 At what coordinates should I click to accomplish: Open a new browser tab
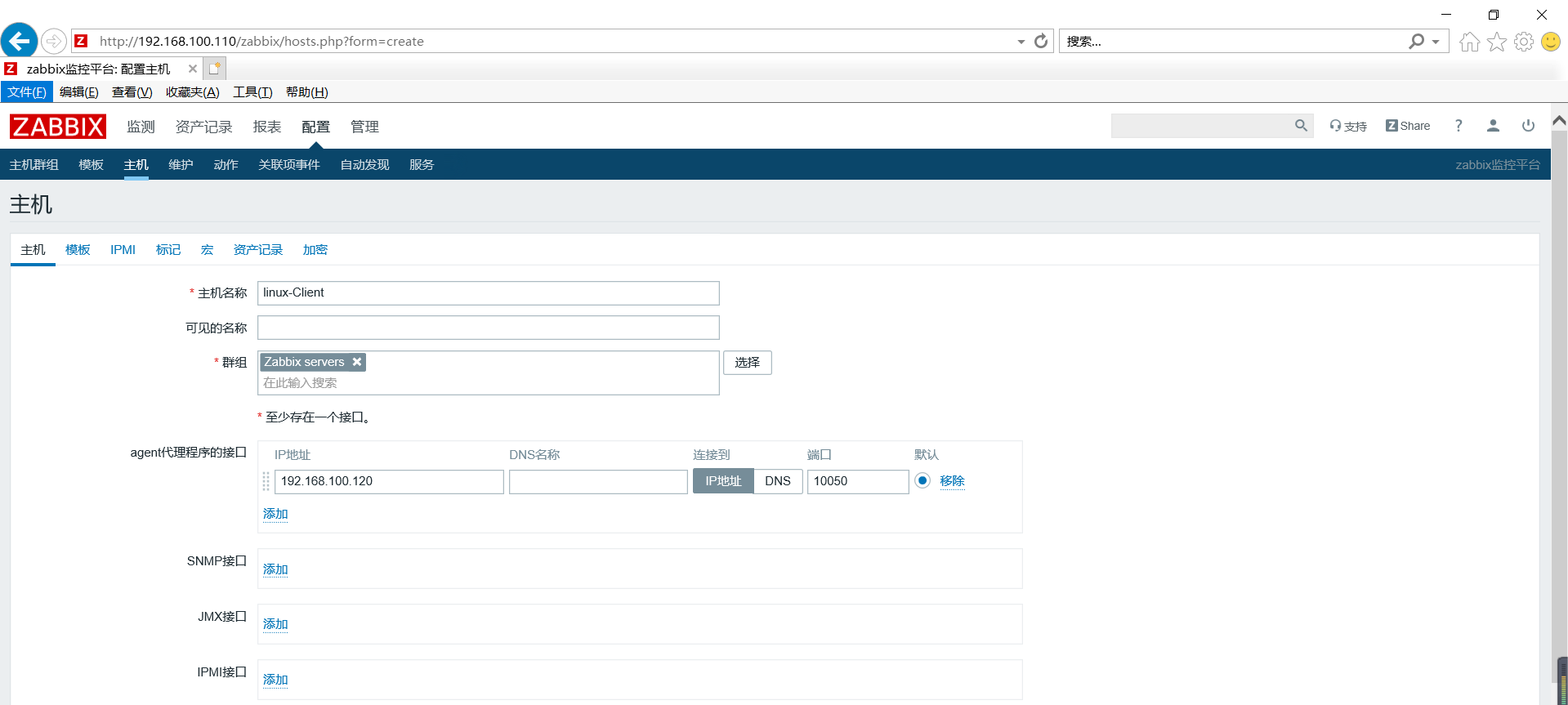click(214, 69)
